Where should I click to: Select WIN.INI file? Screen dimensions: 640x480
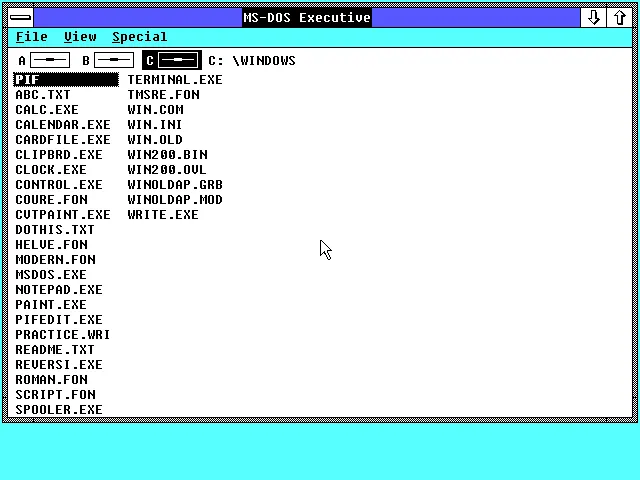pos(154,124)
